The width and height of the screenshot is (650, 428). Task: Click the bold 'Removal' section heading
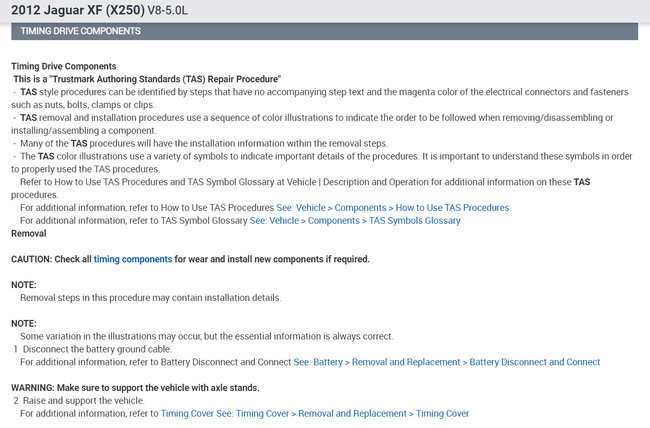29,233
